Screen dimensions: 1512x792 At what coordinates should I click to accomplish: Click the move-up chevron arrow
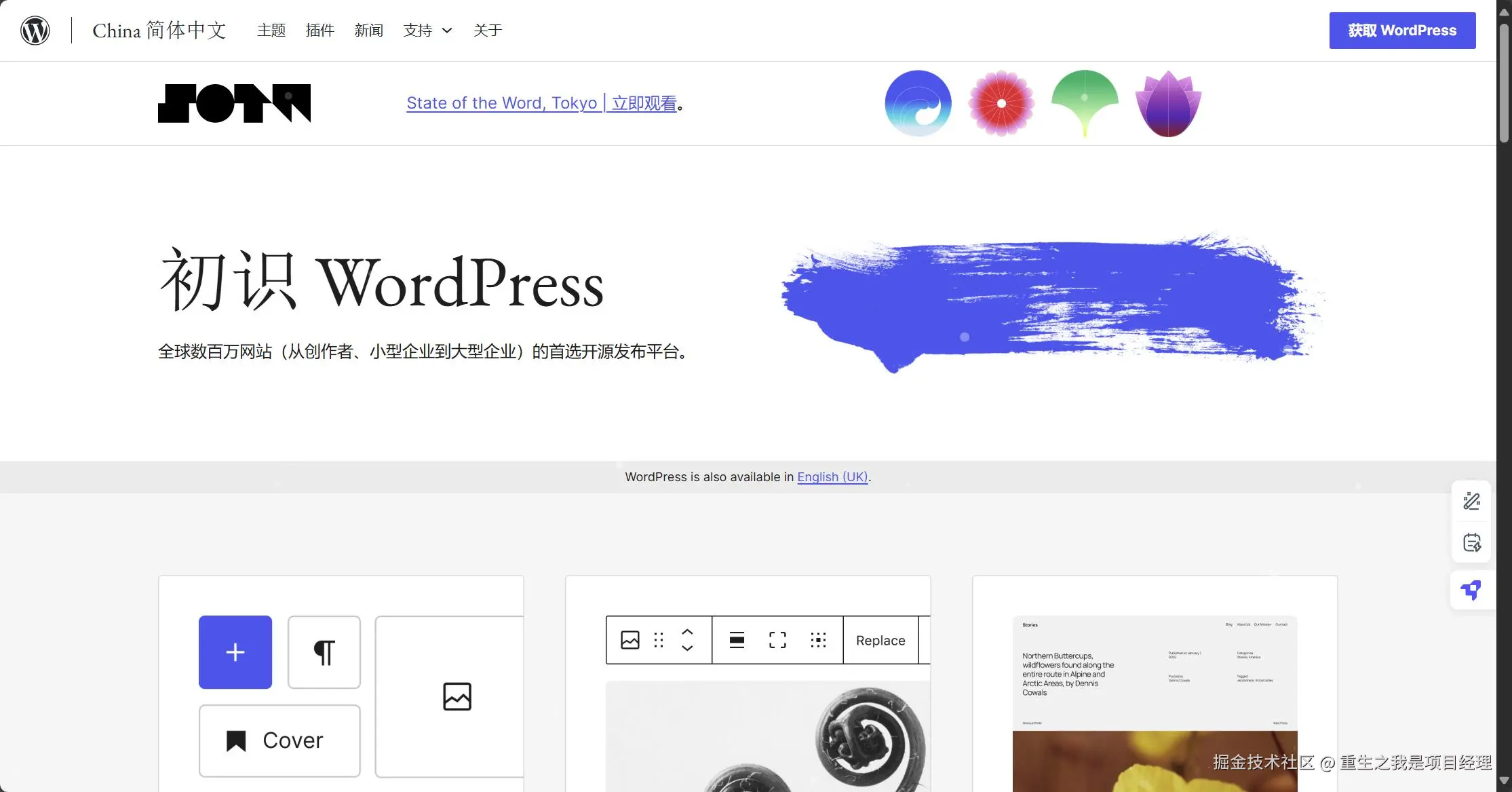(687, 631)
